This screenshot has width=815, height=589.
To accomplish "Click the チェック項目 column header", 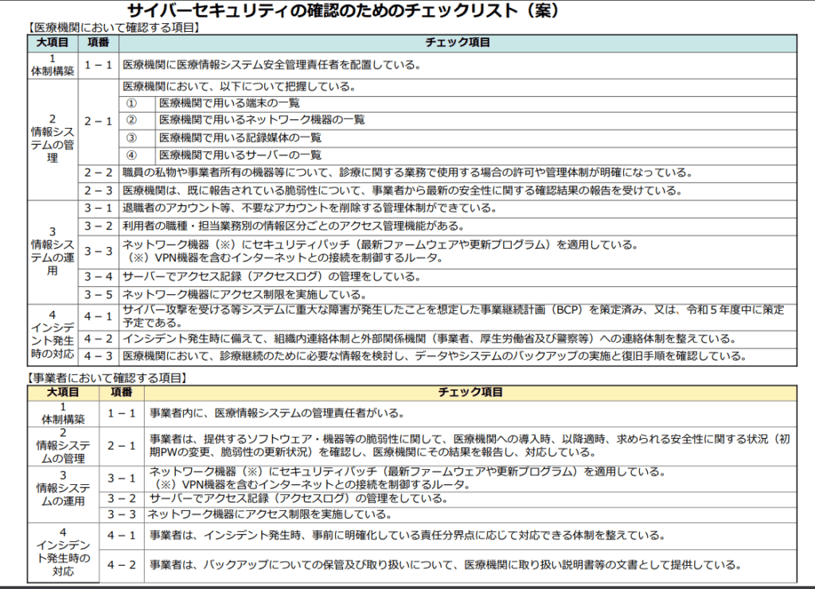I will pyautogui.click(x=462, y=41).
